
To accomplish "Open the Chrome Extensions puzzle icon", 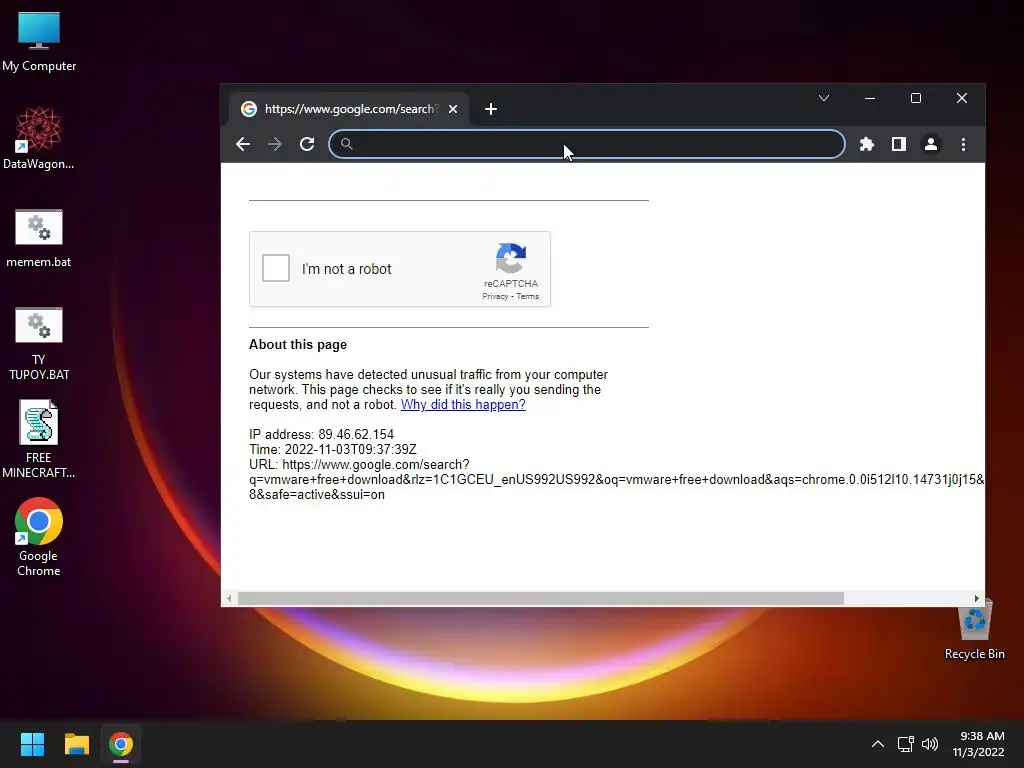I will 867,144.
